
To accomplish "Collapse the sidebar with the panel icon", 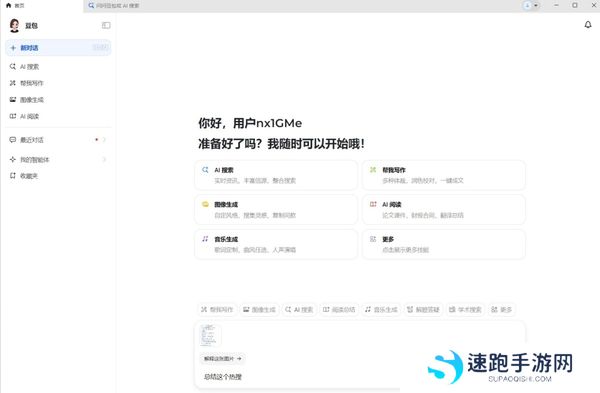I will (x=106, y=26).
